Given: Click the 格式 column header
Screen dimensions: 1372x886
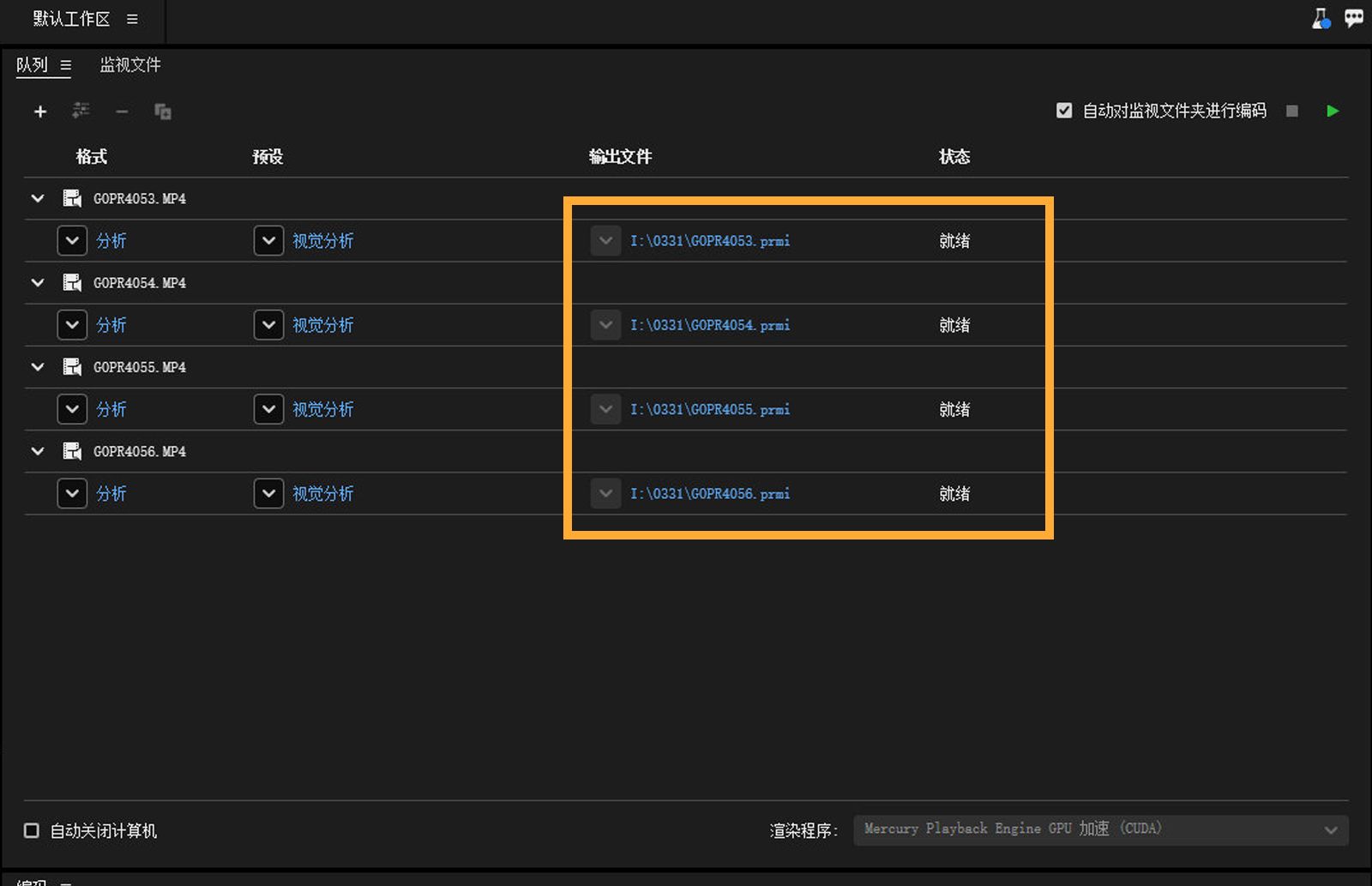Looking at the screenshot, I should click(92, 157).
